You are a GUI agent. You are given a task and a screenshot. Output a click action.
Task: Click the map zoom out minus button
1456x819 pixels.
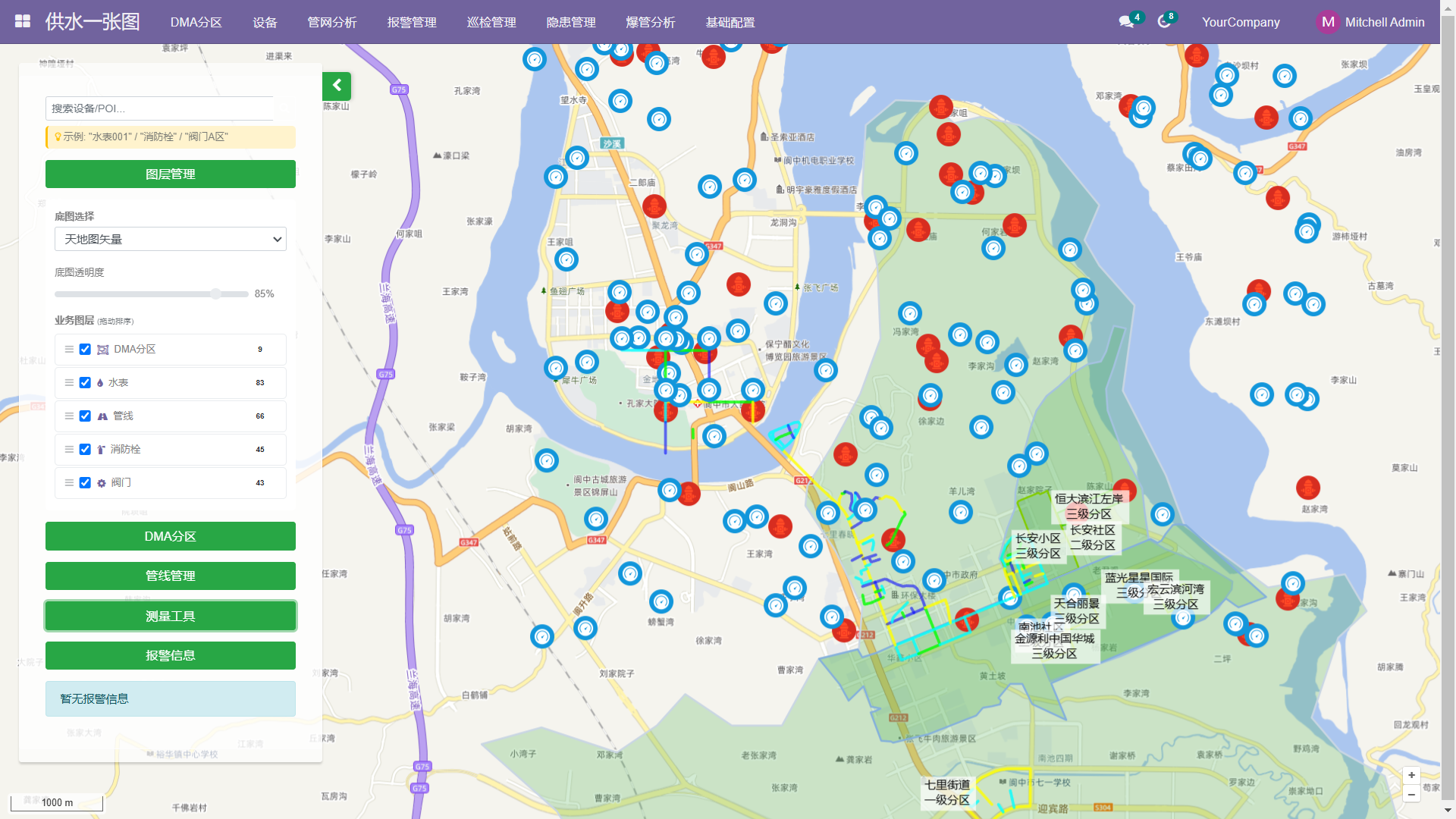[1411, 795]
